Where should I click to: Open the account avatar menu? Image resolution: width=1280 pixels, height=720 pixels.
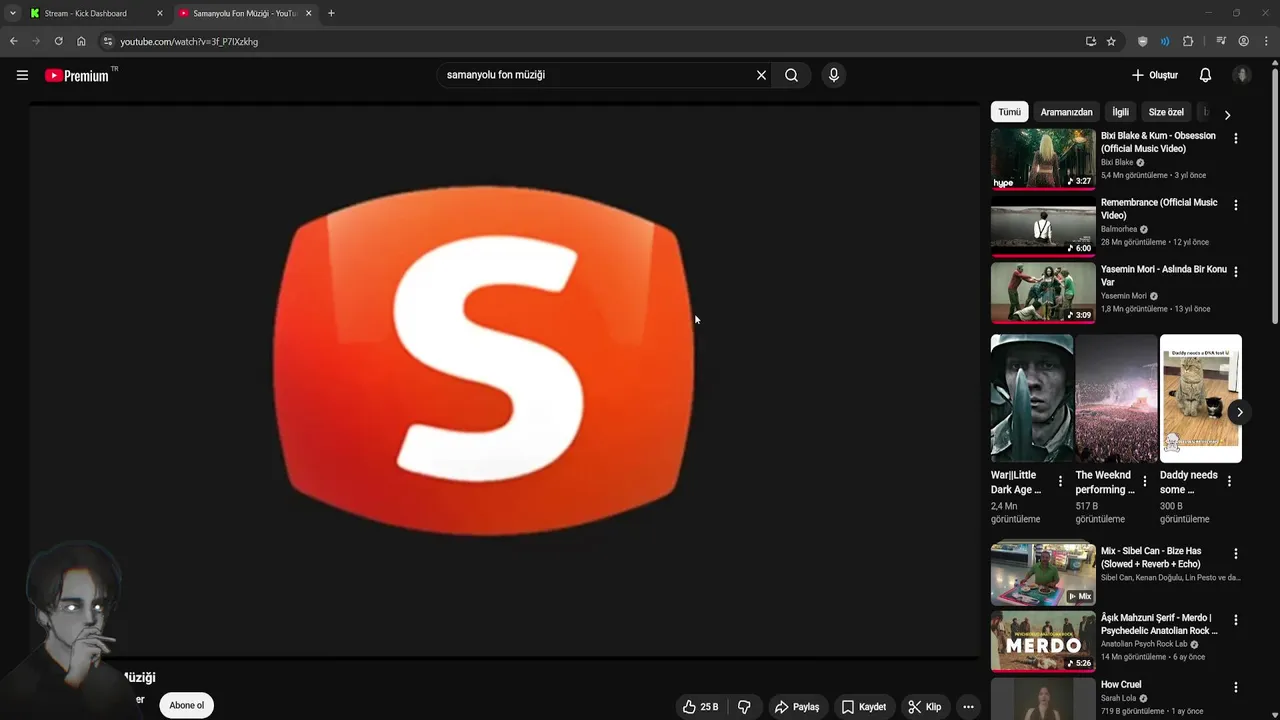point(1242,75)
